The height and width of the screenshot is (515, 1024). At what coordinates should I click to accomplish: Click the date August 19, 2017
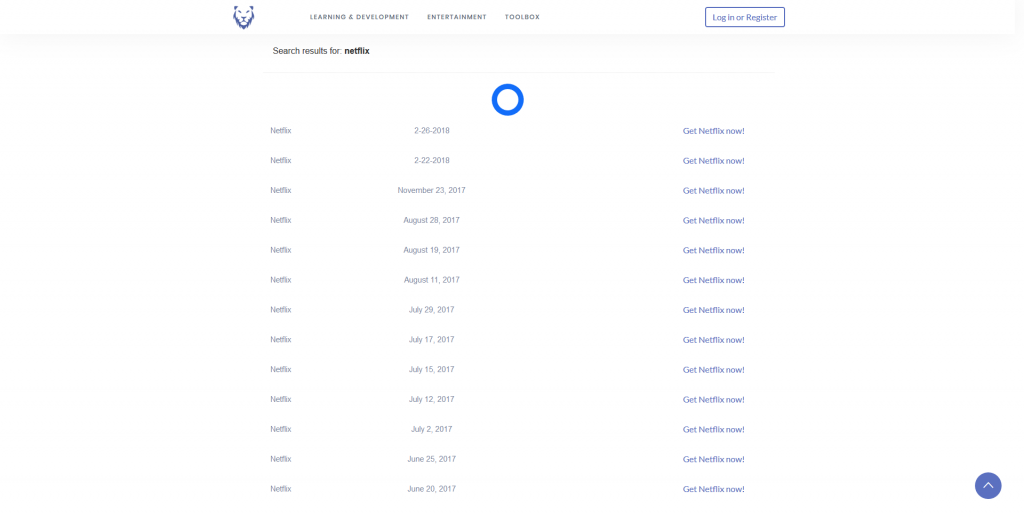click(432, 250)
